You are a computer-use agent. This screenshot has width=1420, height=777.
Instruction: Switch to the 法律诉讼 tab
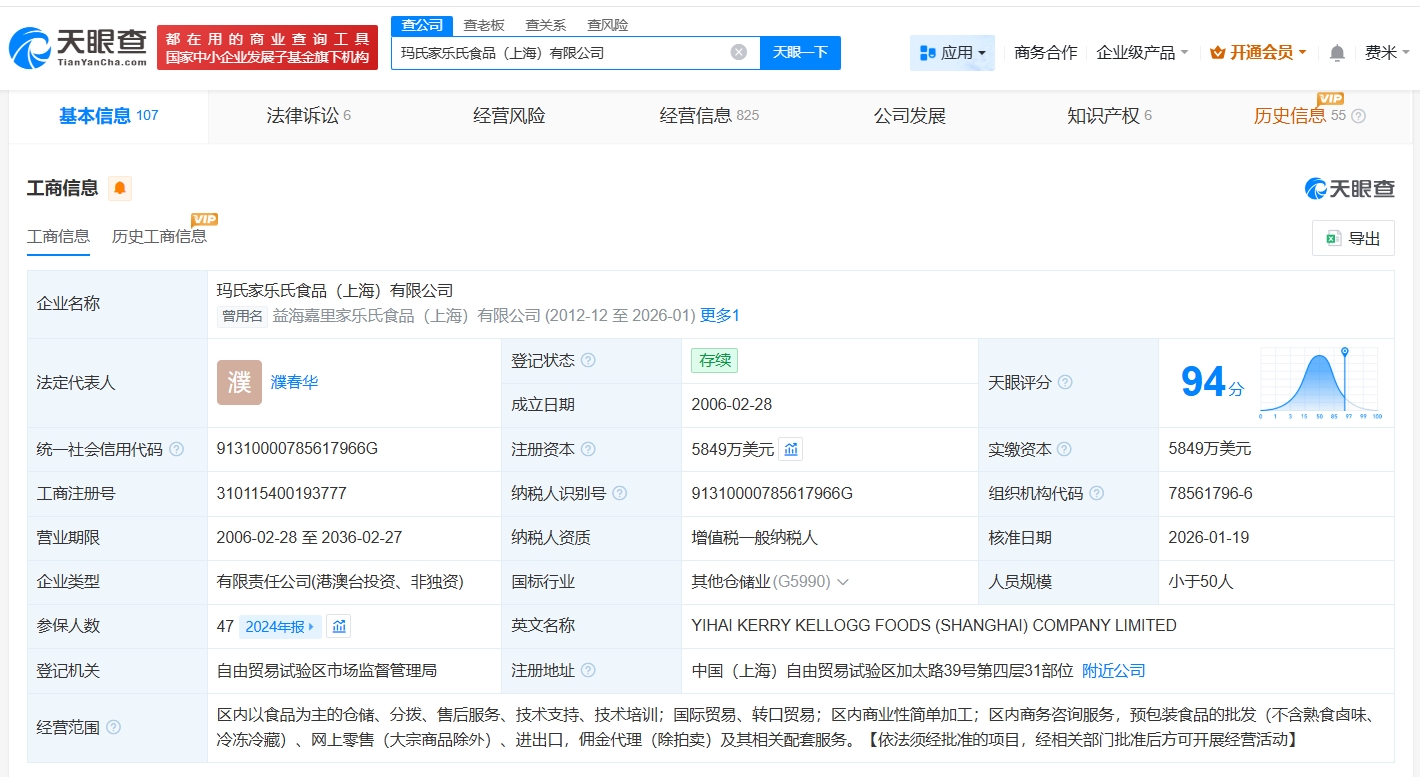[308, 116]
